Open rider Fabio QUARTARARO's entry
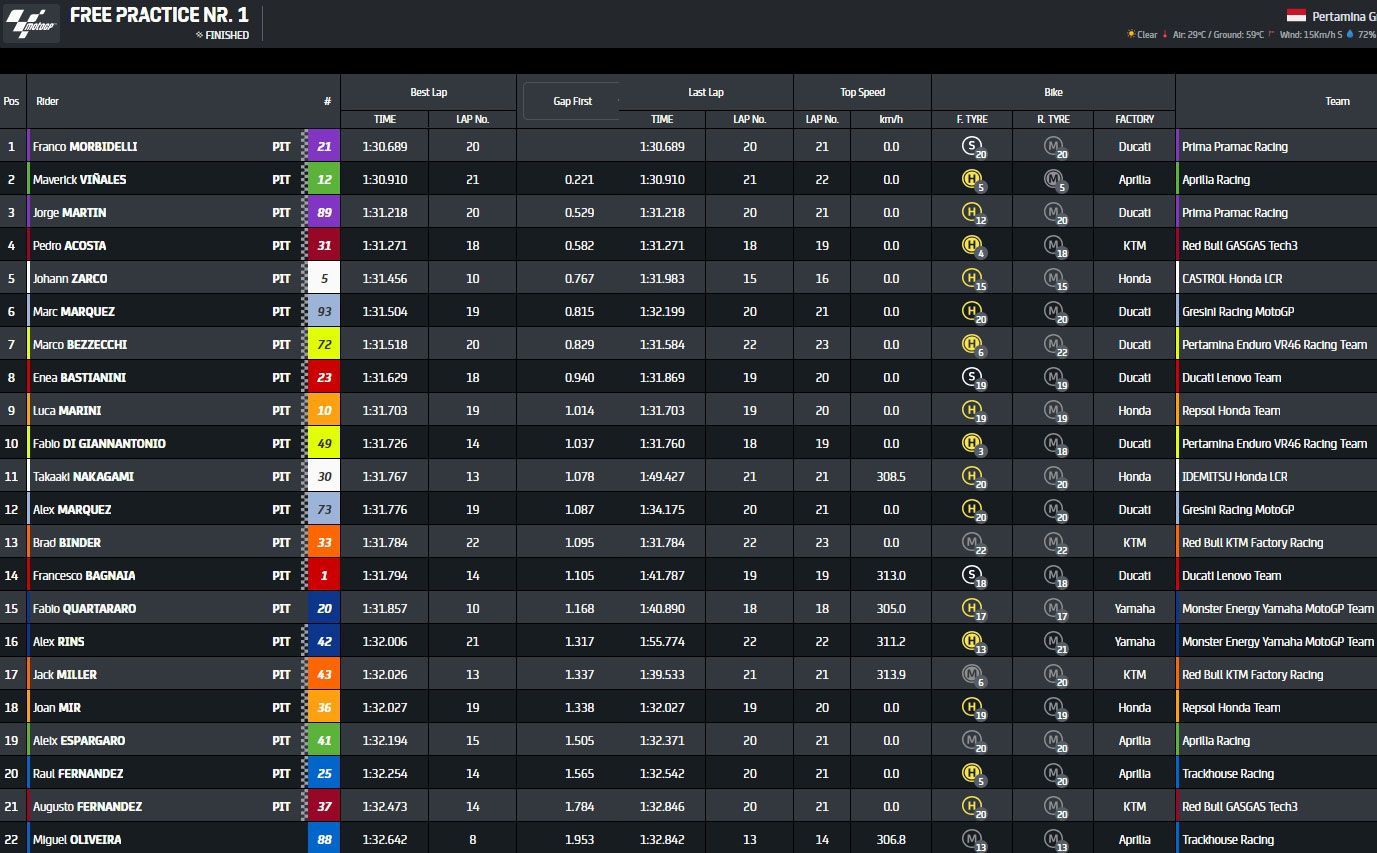Screen dimensions: 1377x853 click(x=84, y=609)
